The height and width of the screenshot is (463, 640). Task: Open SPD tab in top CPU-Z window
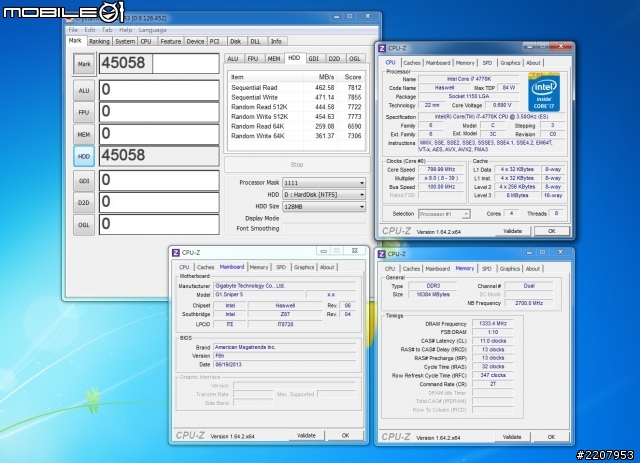tap(487, 63)
